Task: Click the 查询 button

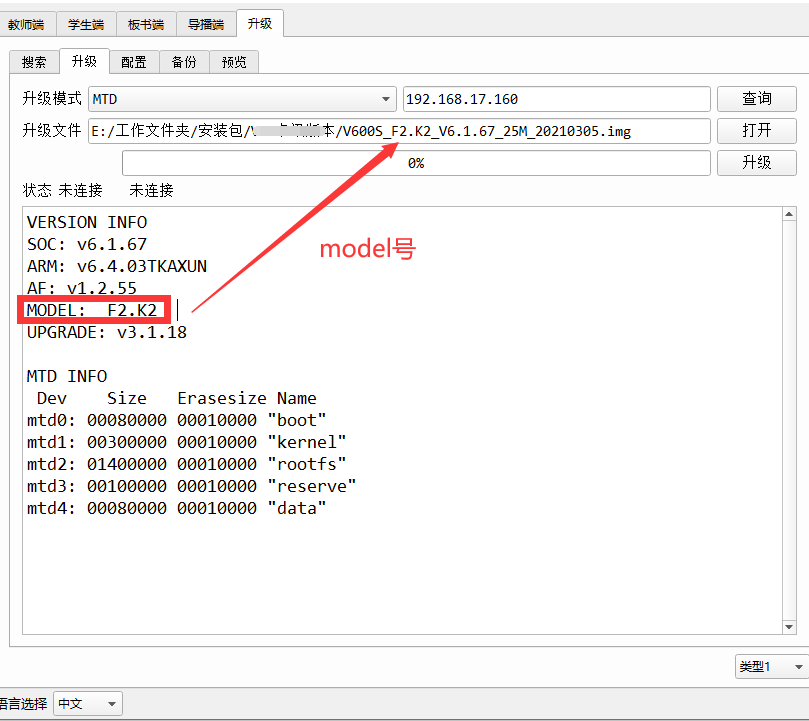Action: 757,99
